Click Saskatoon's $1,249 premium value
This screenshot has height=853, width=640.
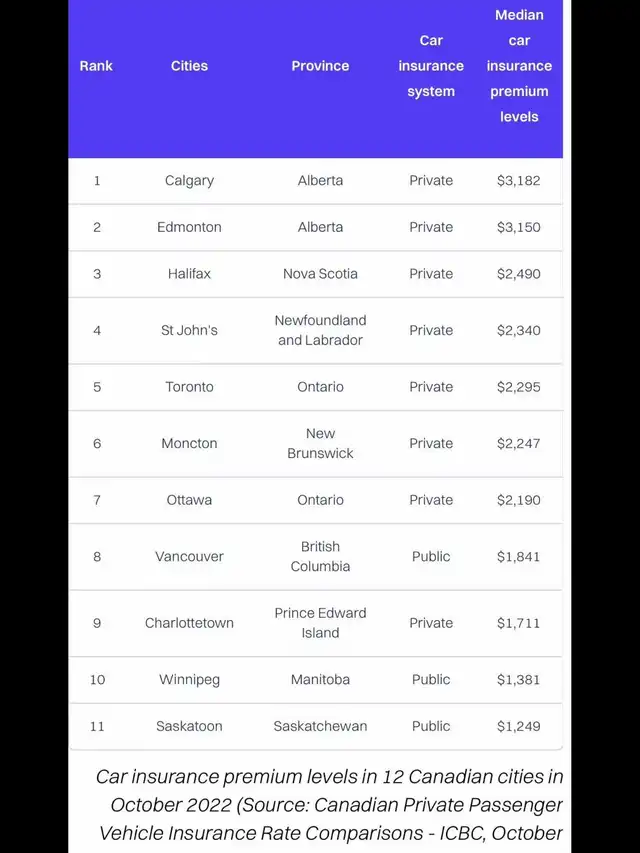(x=519, y=726)
